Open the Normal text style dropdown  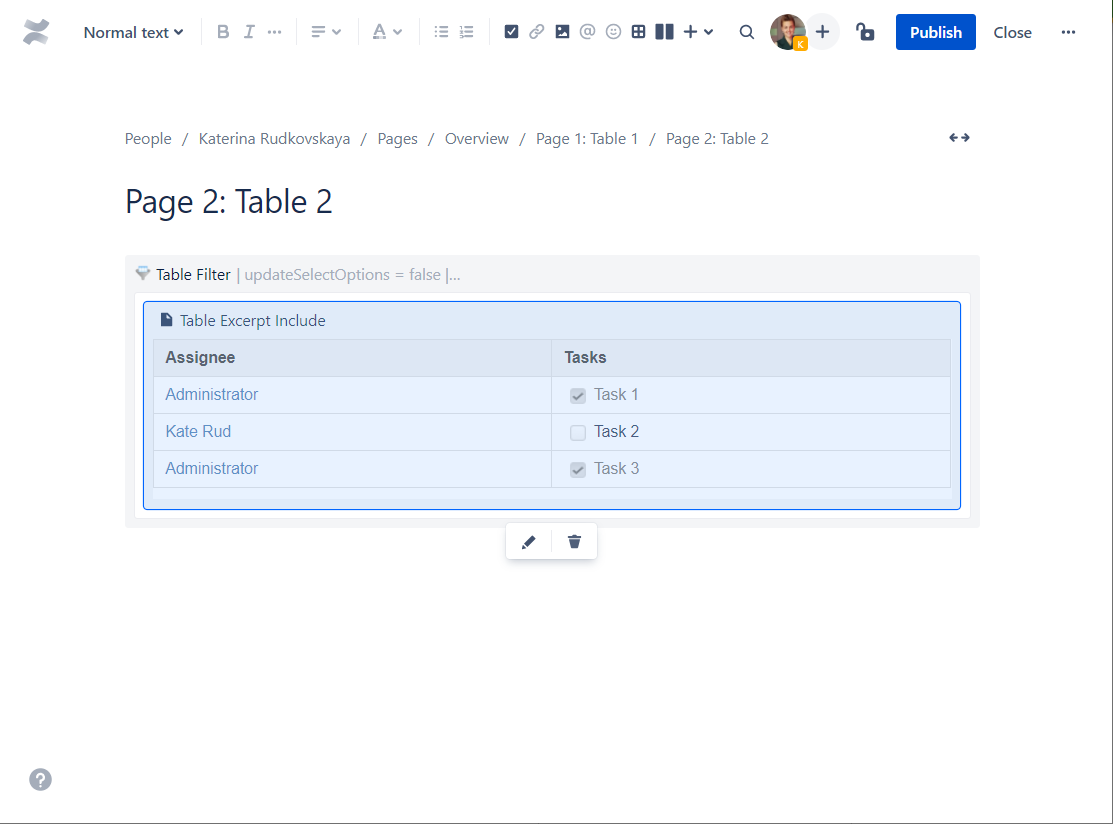pos(133,31)
